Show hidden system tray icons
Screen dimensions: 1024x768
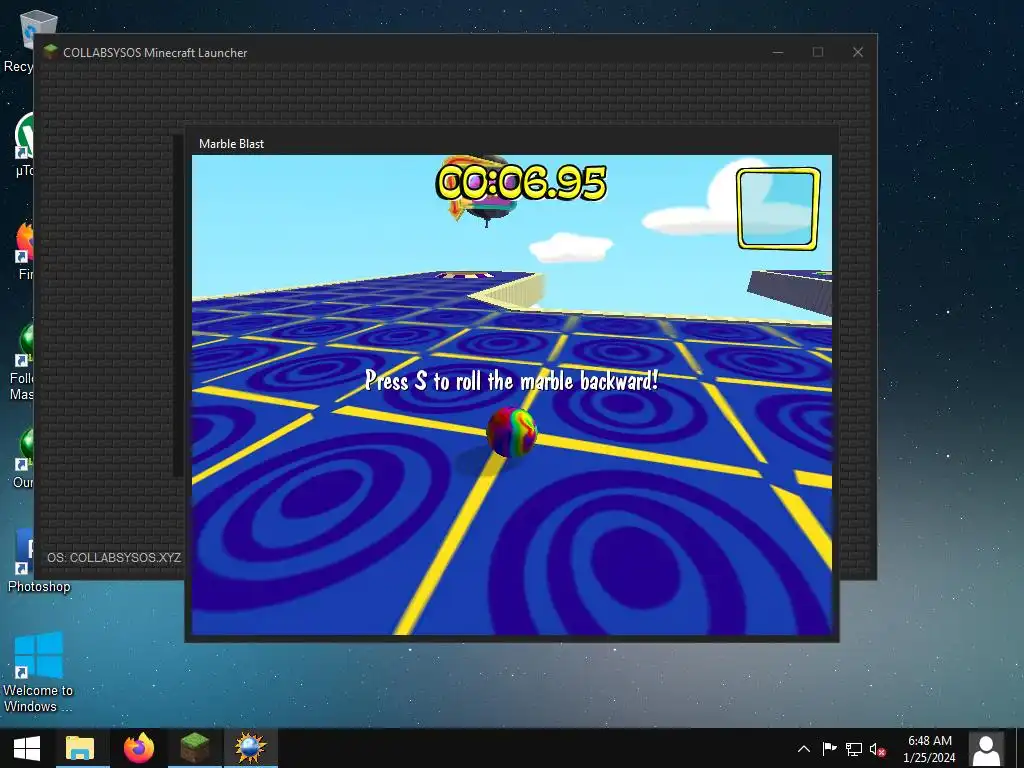pyautogui.click(x=804, y=749)
